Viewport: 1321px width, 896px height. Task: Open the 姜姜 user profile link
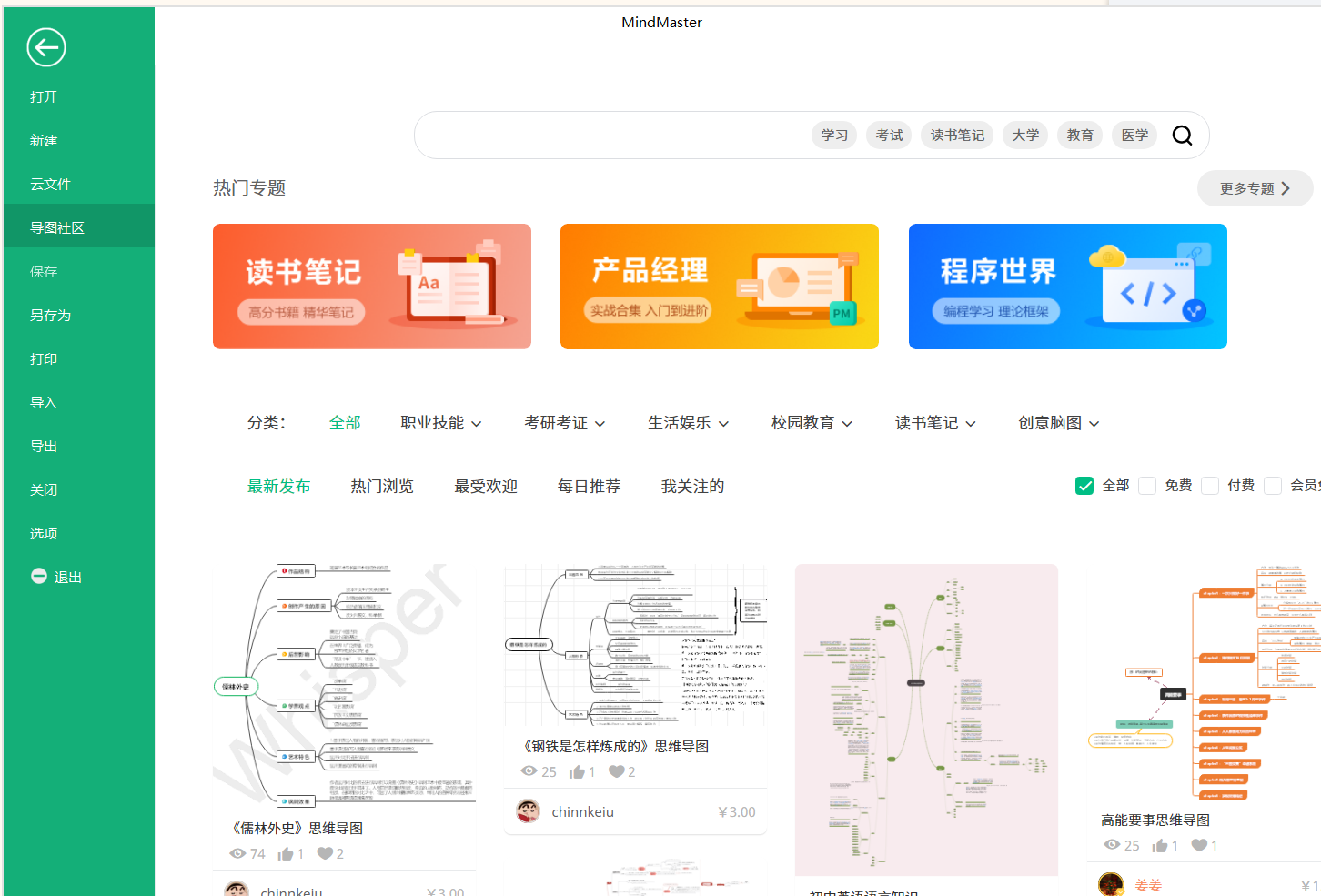[x=1147, y=884]
